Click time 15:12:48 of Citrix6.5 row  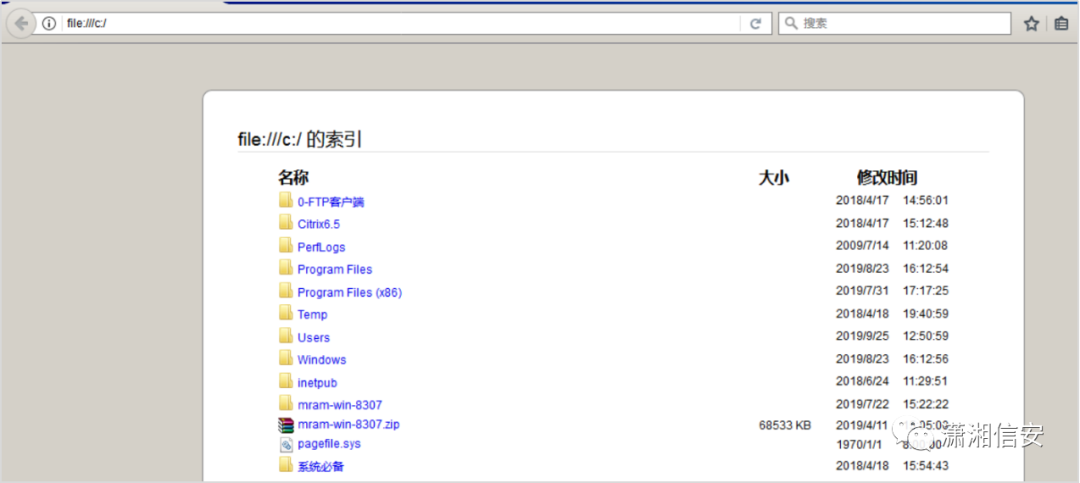(x=926, y=223)
